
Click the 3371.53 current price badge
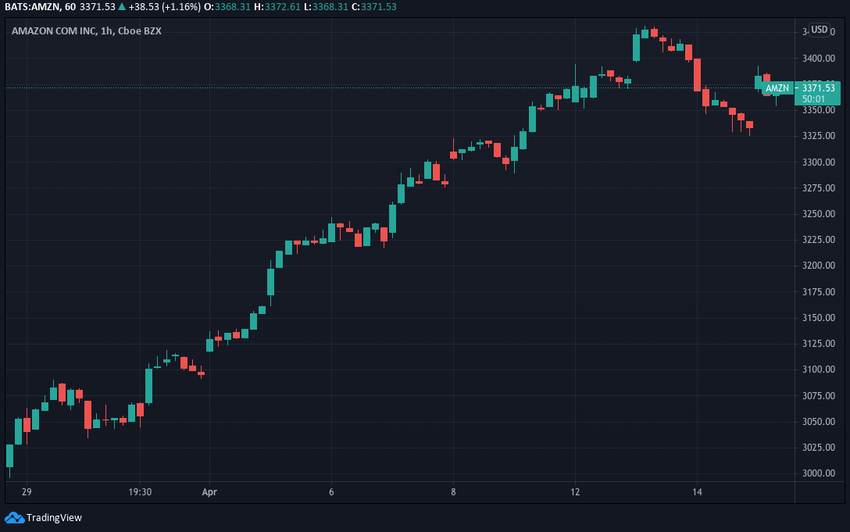coord(818,88)
